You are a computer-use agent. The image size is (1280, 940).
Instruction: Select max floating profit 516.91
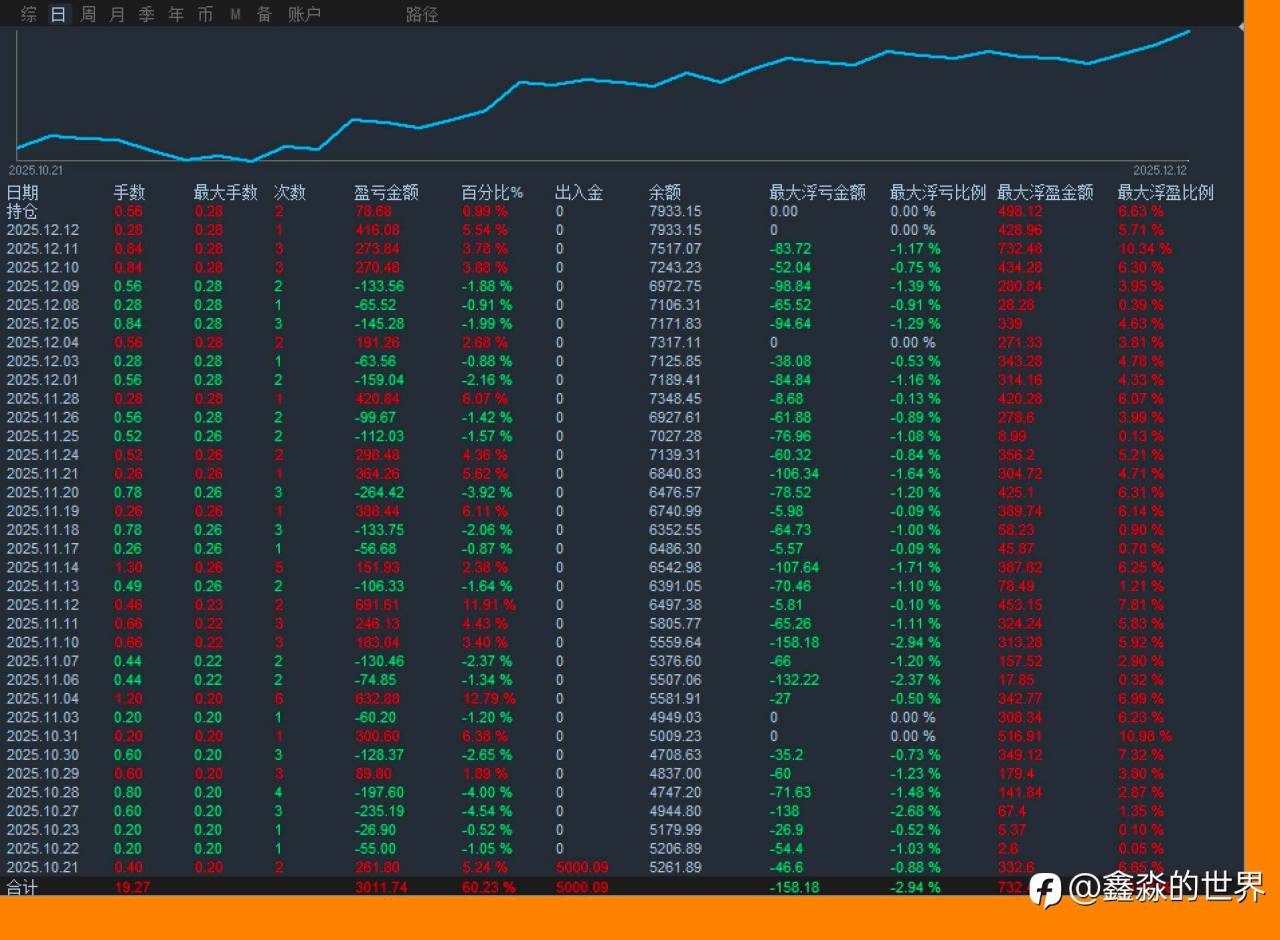point(1020,736)
